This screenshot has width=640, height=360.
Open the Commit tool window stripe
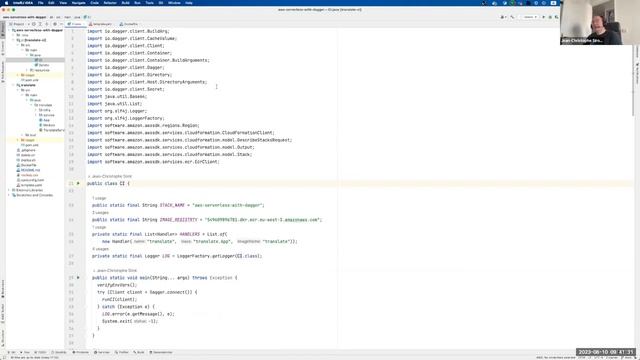(x=3, y=48)
